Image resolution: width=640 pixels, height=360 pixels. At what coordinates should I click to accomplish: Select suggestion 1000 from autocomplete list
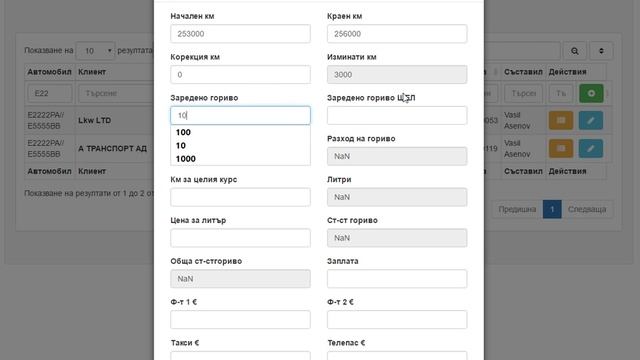[240, 159]
